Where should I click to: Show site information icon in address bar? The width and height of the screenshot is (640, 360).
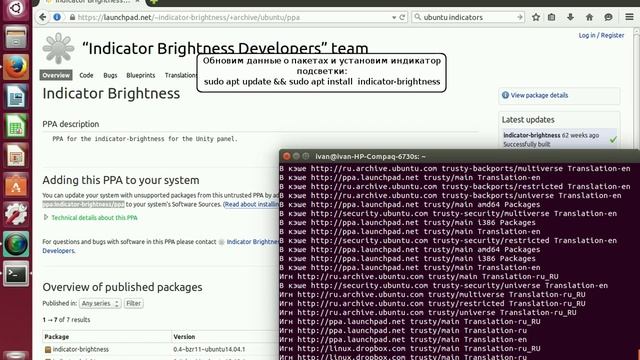pyautogui.click(x=57, y=17)
